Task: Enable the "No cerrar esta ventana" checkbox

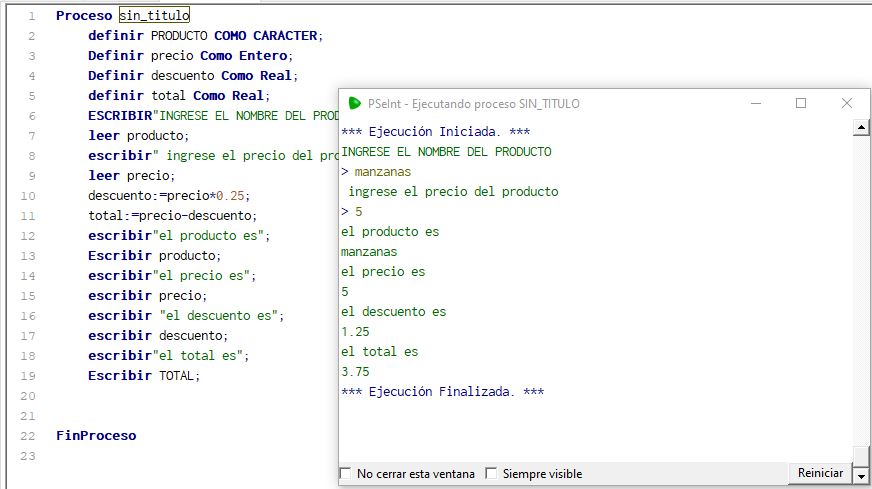Action: (x=346, y=474)
